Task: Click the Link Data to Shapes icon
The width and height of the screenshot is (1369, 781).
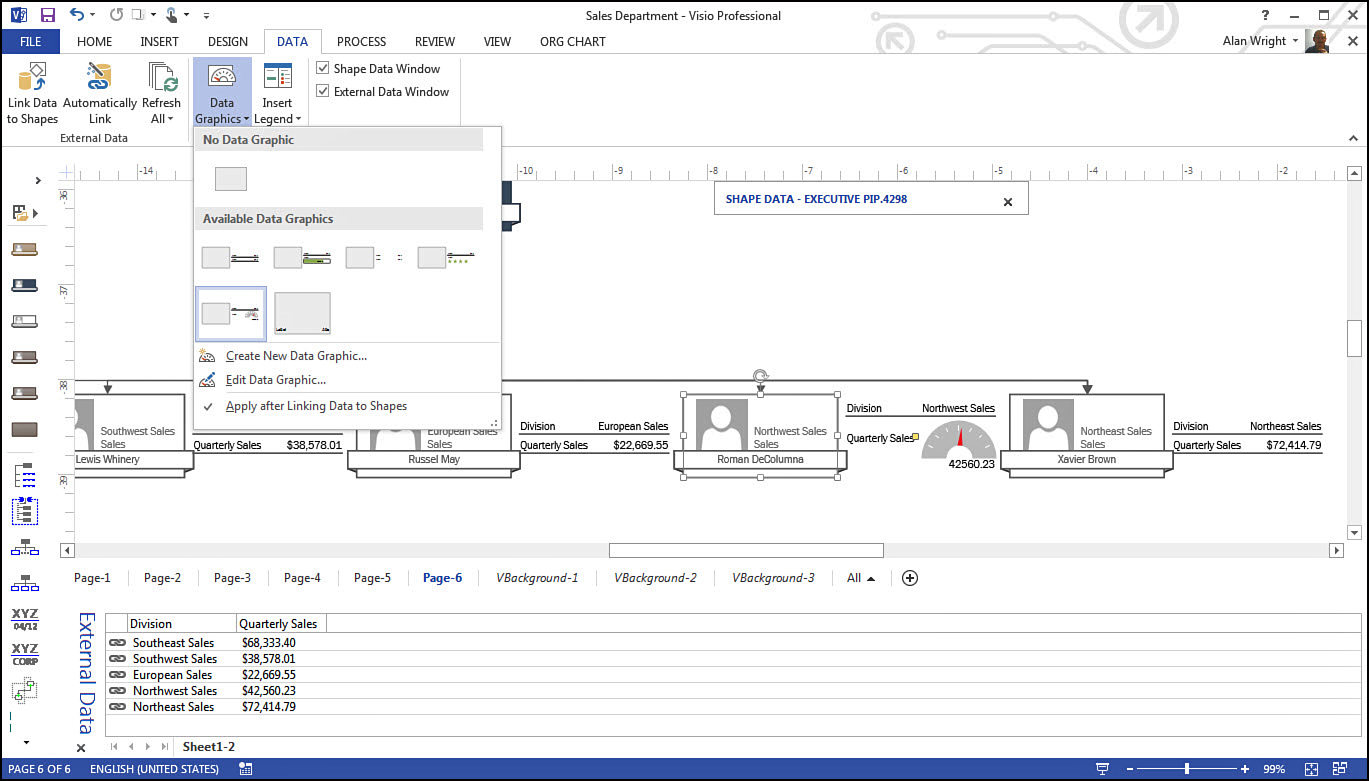Action: click(x=32, y=77)
